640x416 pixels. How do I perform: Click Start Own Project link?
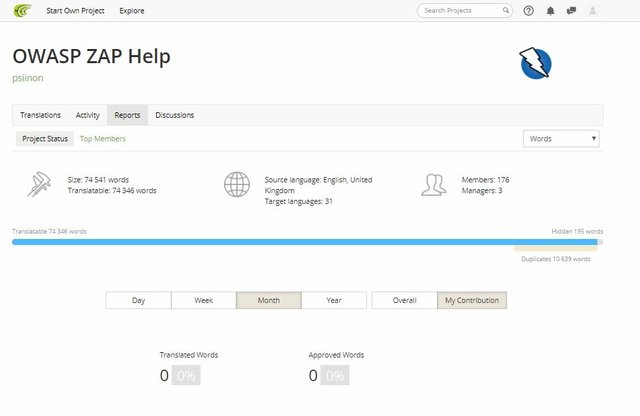coord(75,11)
